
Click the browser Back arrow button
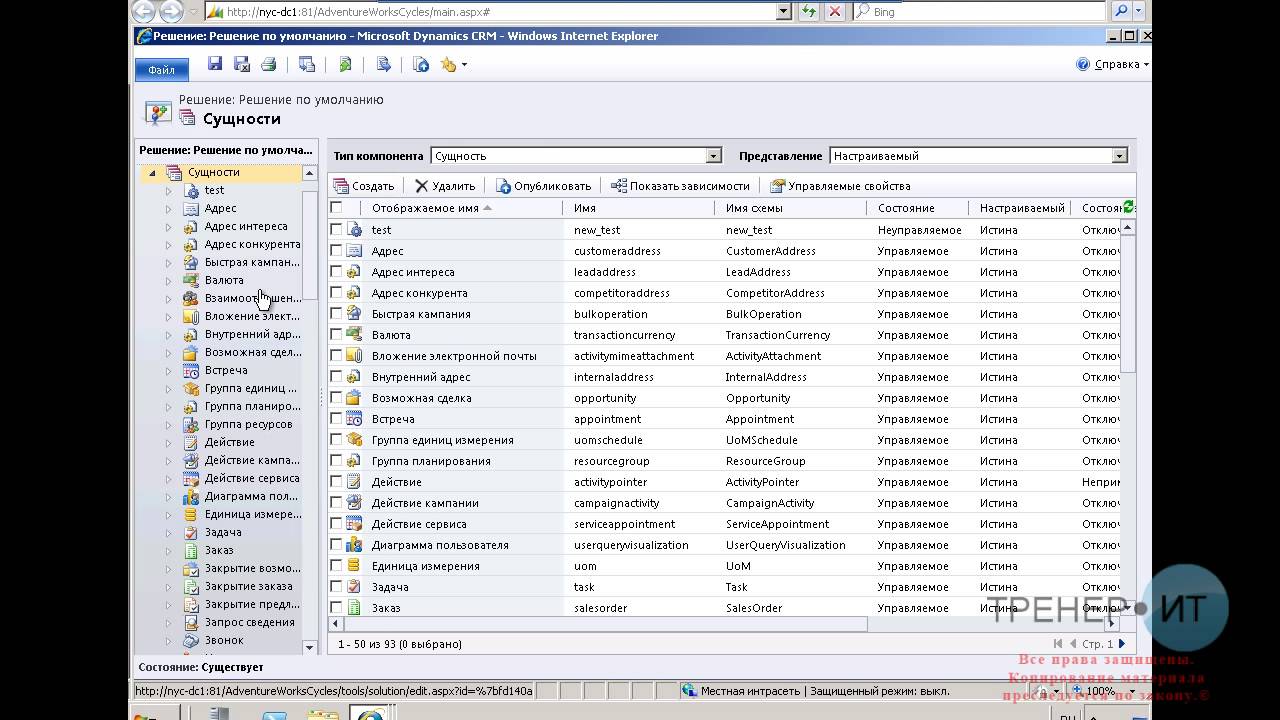(x=144, y=12)
